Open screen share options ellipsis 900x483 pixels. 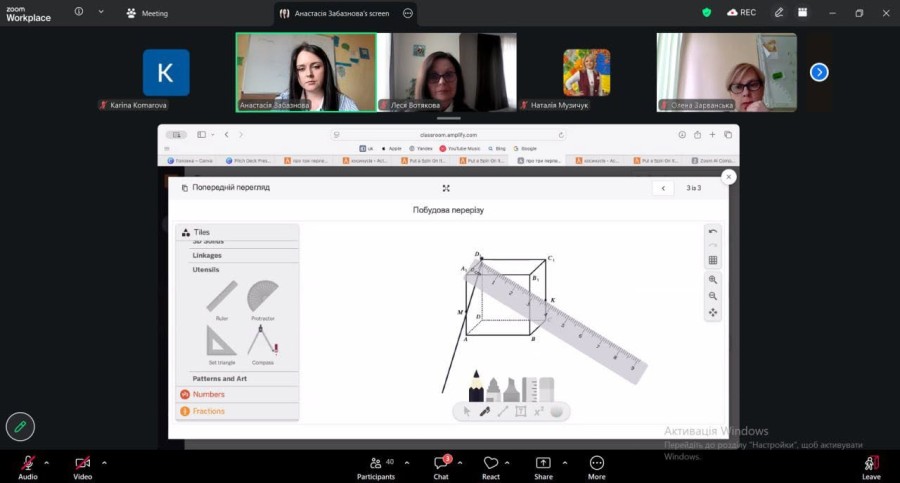(x=408, y=13)
